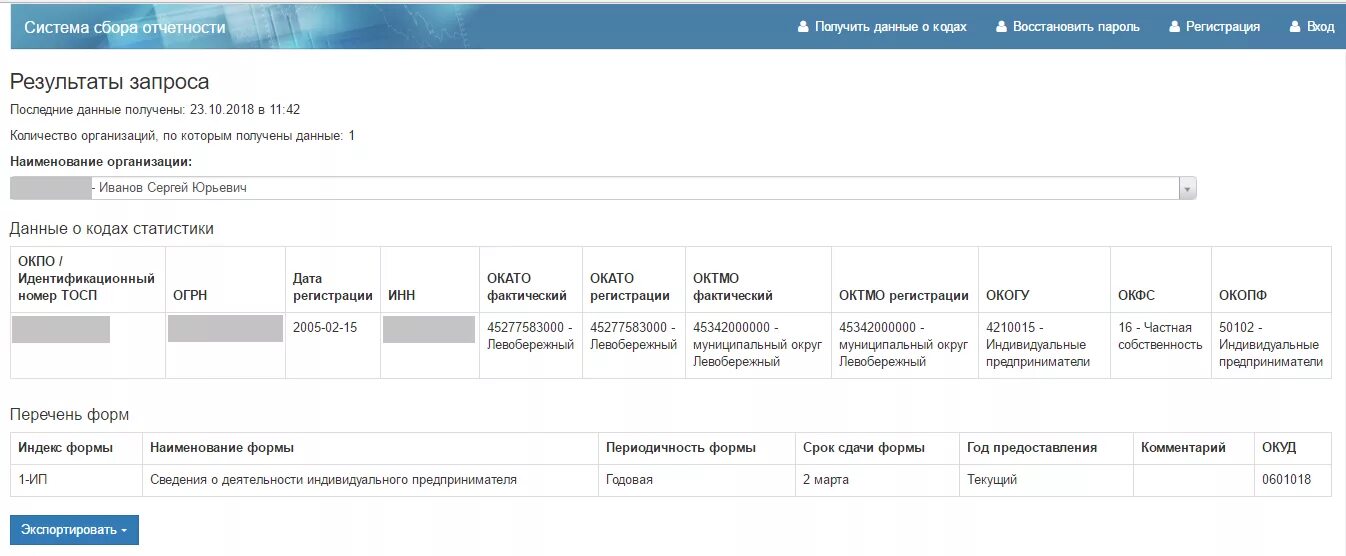Click the user icon beside Вход

[x=1295, y=27]
